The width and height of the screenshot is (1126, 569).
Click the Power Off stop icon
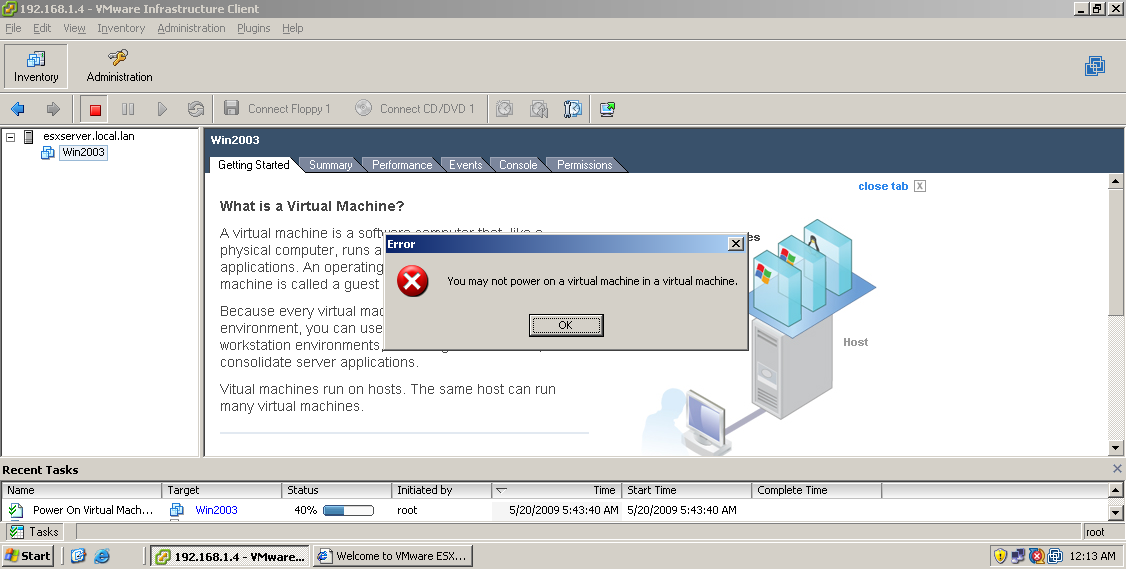click(x=95, y=109)
